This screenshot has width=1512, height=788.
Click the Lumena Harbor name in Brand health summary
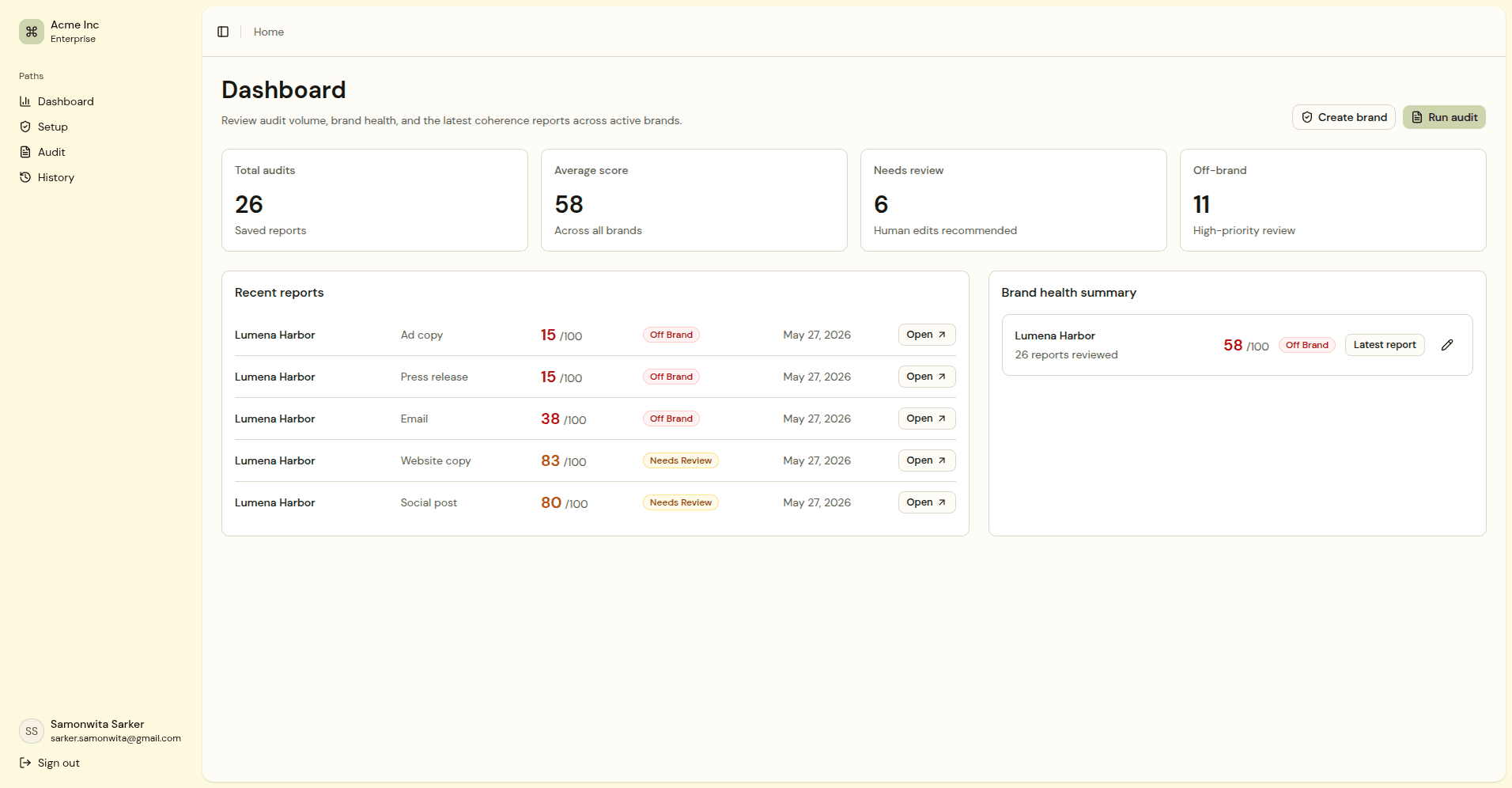[x=1055, y=335]
